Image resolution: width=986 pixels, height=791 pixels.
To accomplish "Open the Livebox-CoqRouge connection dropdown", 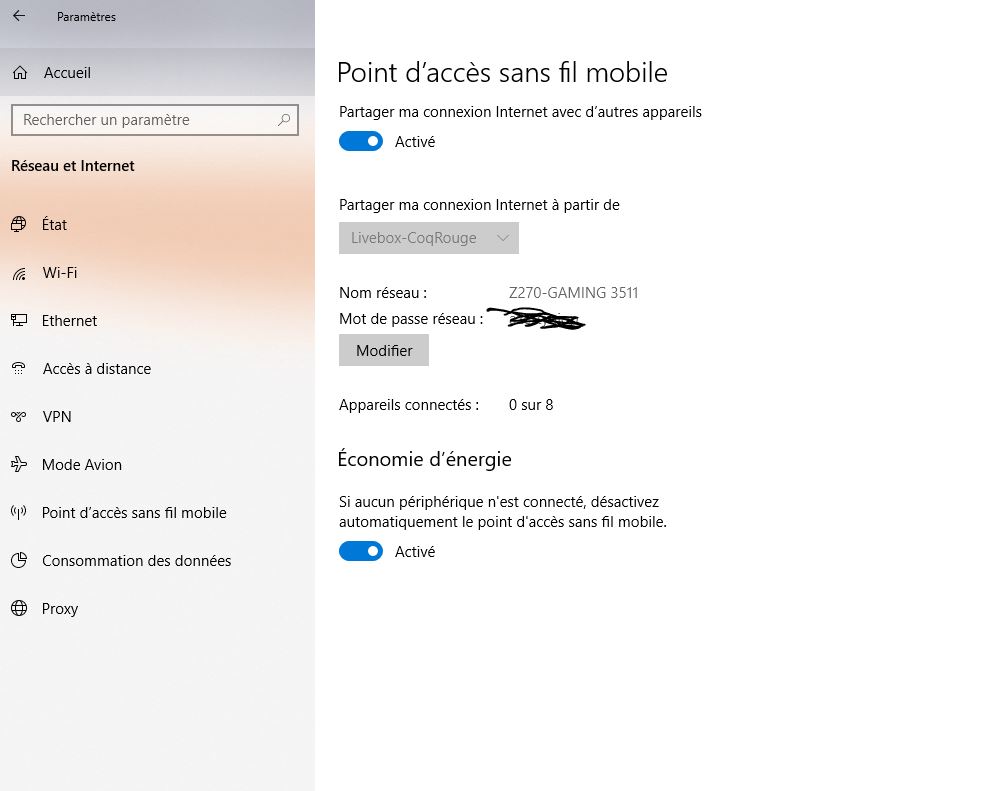I will click(x=428, y=238).
